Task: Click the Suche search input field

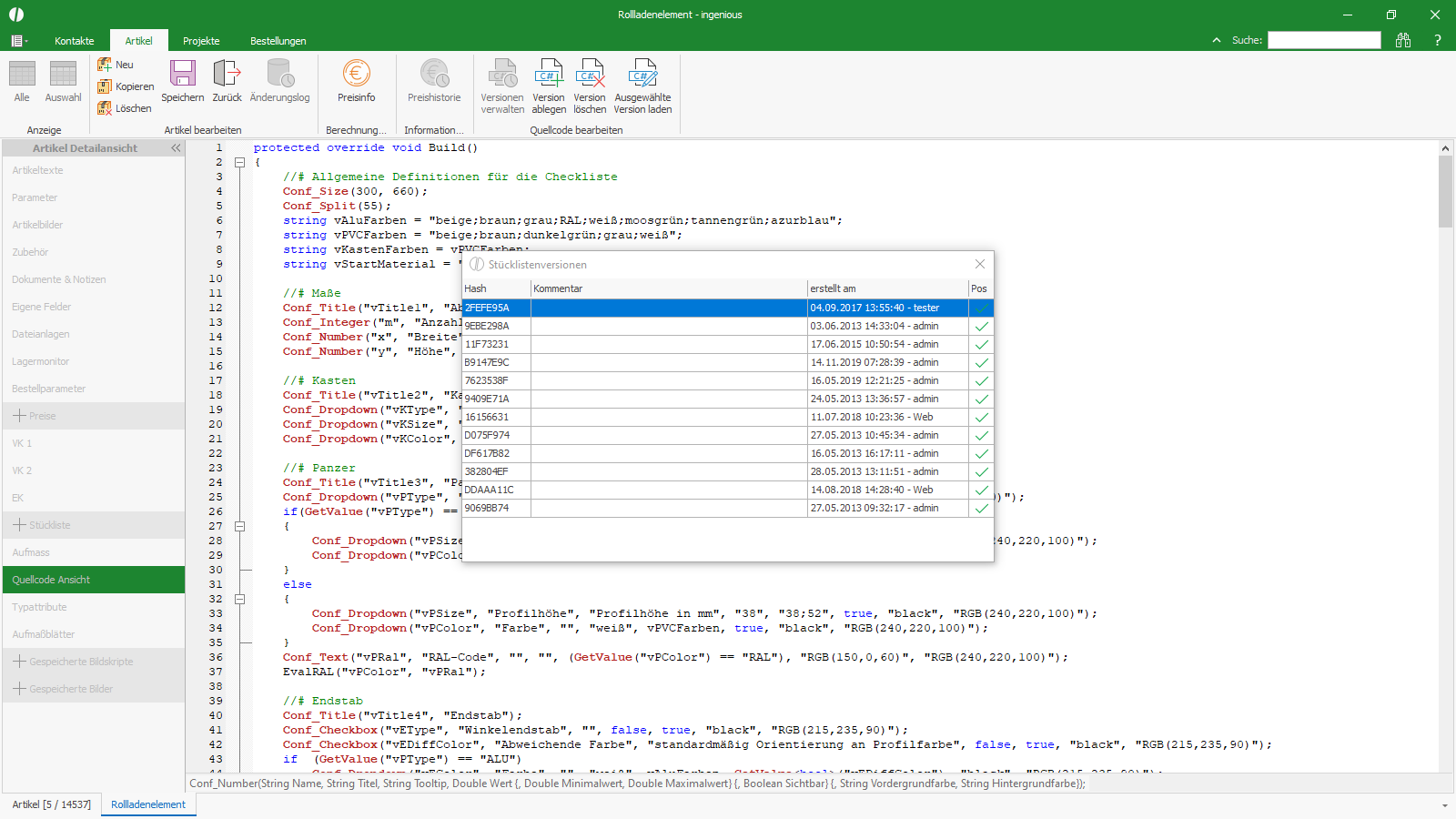Action: click(1324, 40)
